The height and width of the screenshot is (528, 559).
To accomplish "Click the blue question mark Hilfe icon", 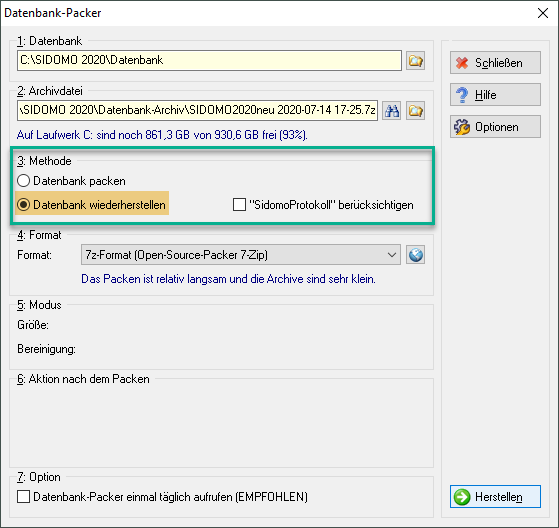I will [x=462, y=95].
